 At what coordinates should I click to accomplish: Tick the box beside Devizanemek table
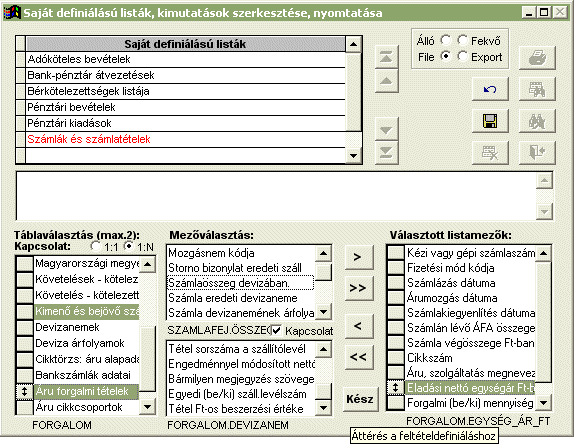[25, 327]
